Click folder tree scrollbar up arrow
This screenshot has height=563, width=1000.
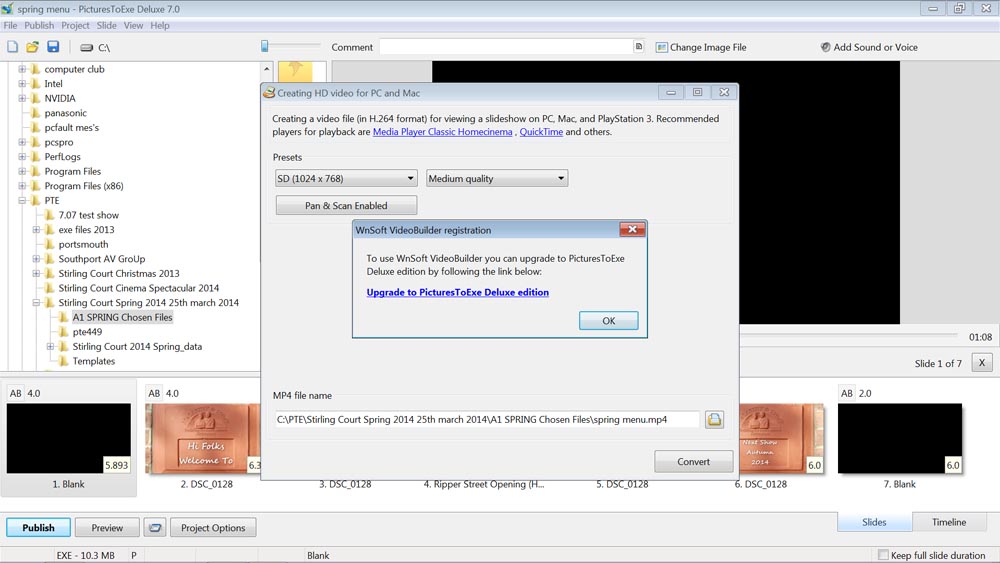[267, 69]
